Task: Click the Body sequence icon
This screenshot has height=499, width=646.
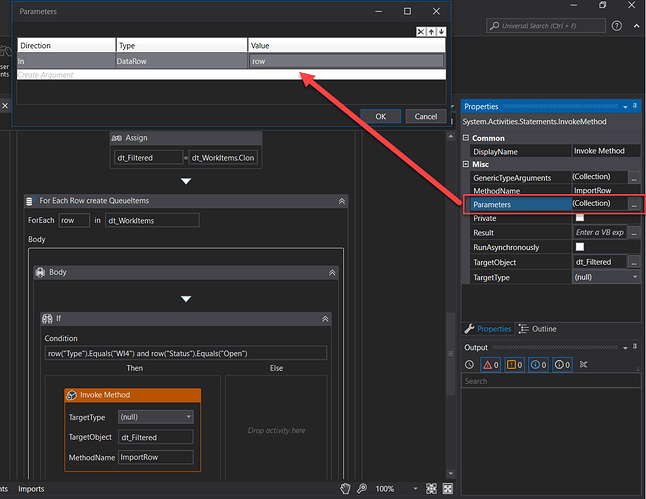Action: coord(40,272)
